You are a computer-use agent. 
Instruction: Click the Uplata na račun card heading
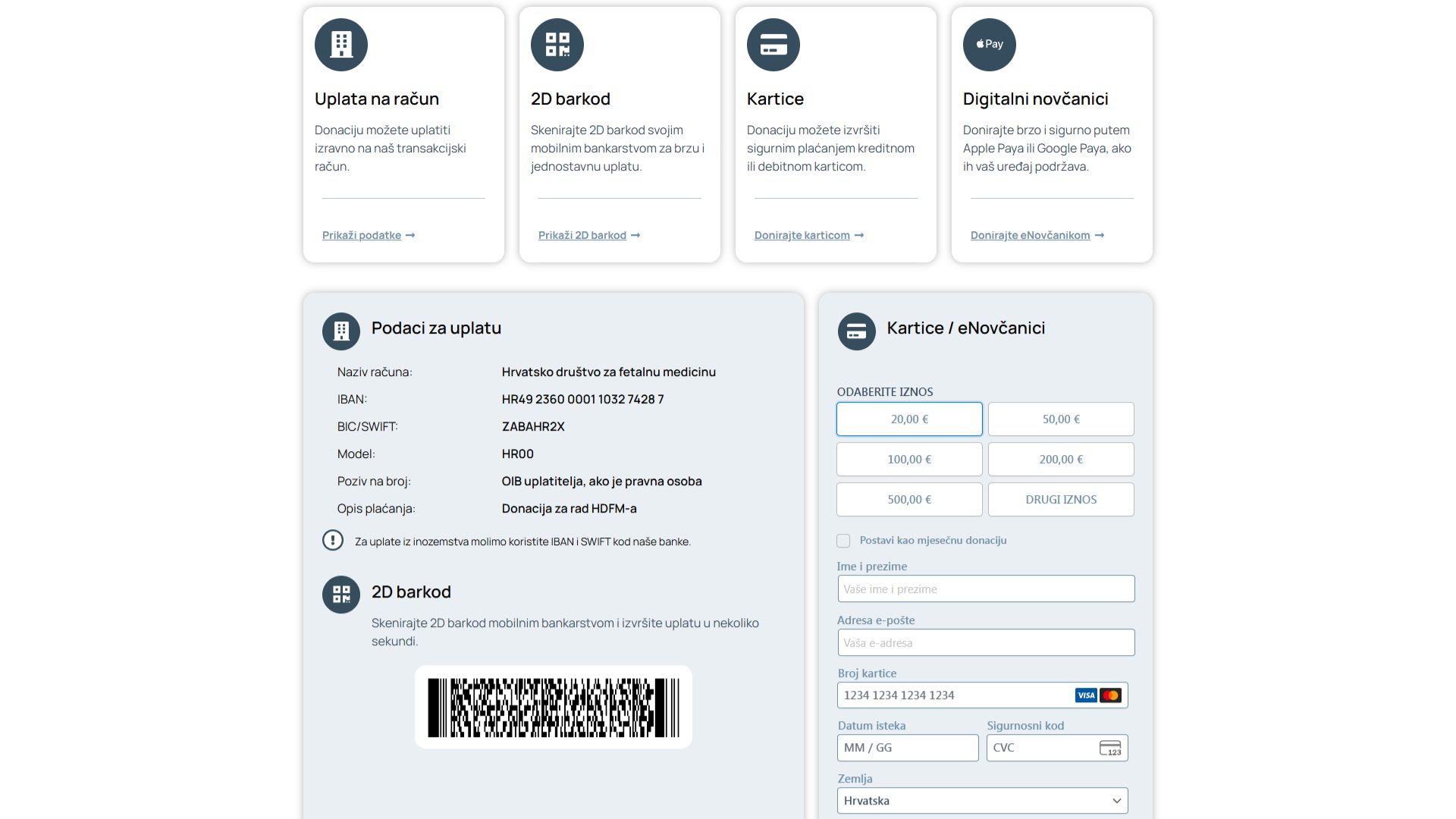[377, 99]
